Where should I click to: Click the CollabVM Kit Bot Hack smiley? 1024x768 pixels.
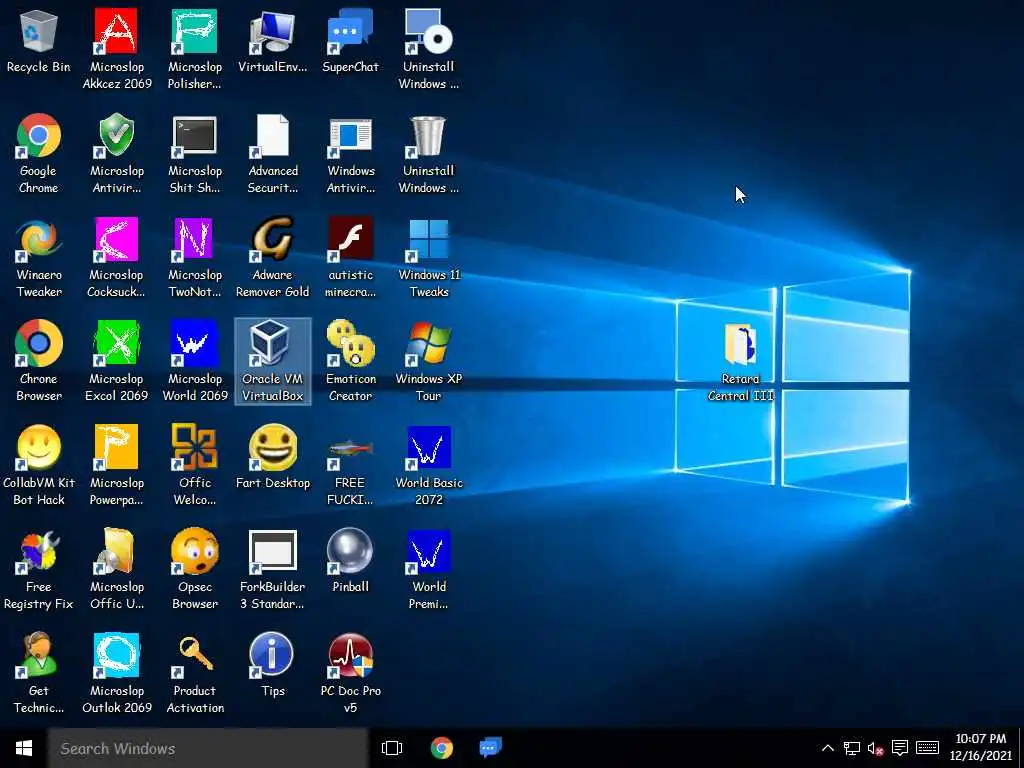pyautogui.click(x=39, y=447)
